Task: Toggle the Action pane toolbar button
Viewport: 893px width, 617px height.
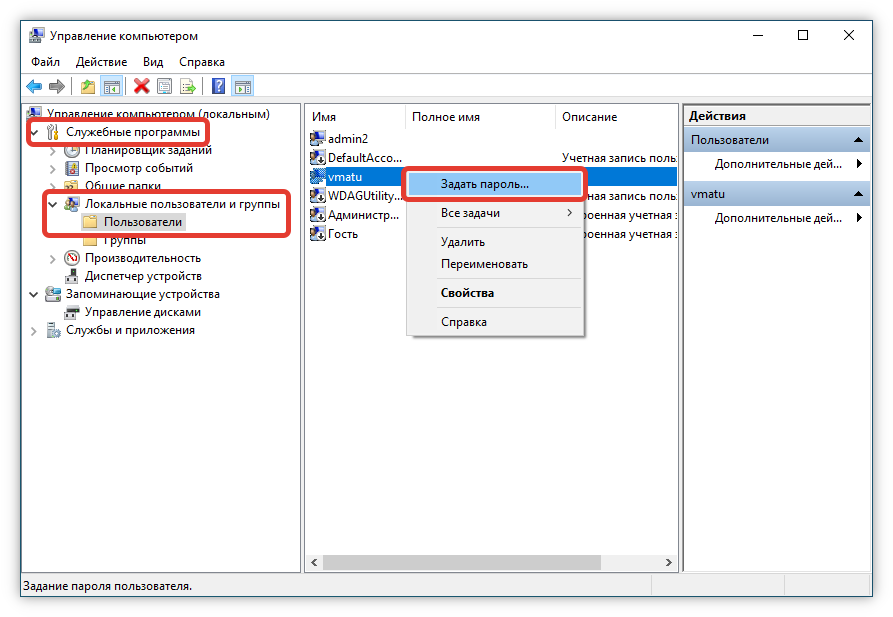Action: [242, 87]
